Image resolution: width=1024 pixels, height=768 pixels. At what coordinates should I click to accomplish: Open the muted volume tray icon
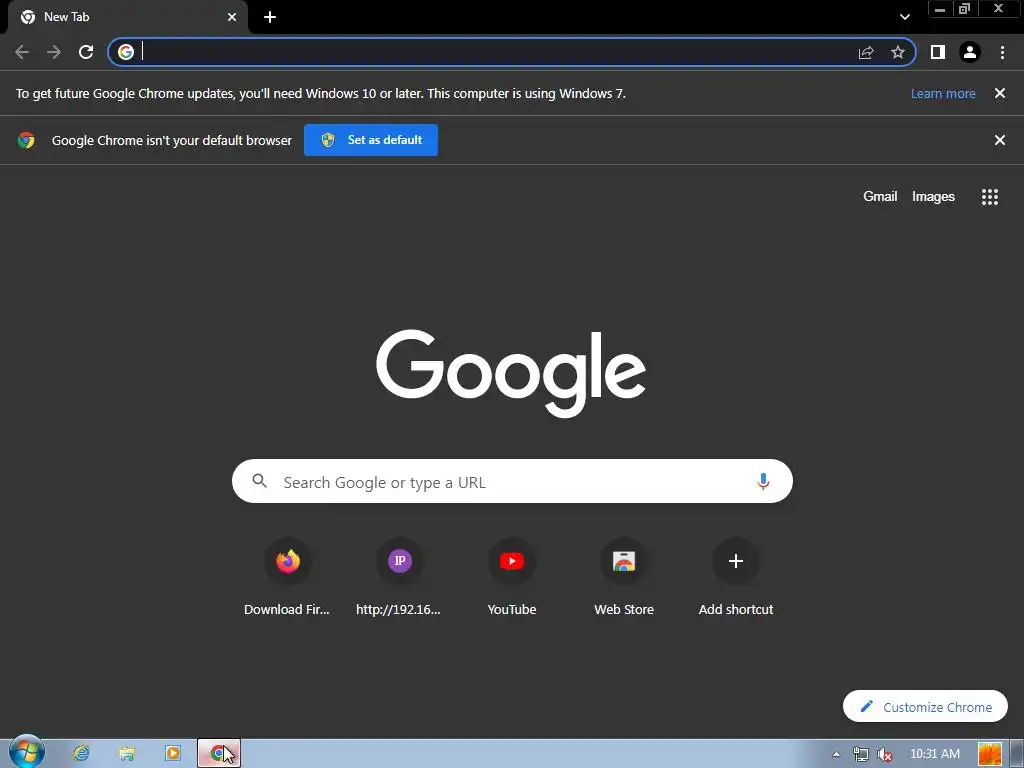(884, 754)
